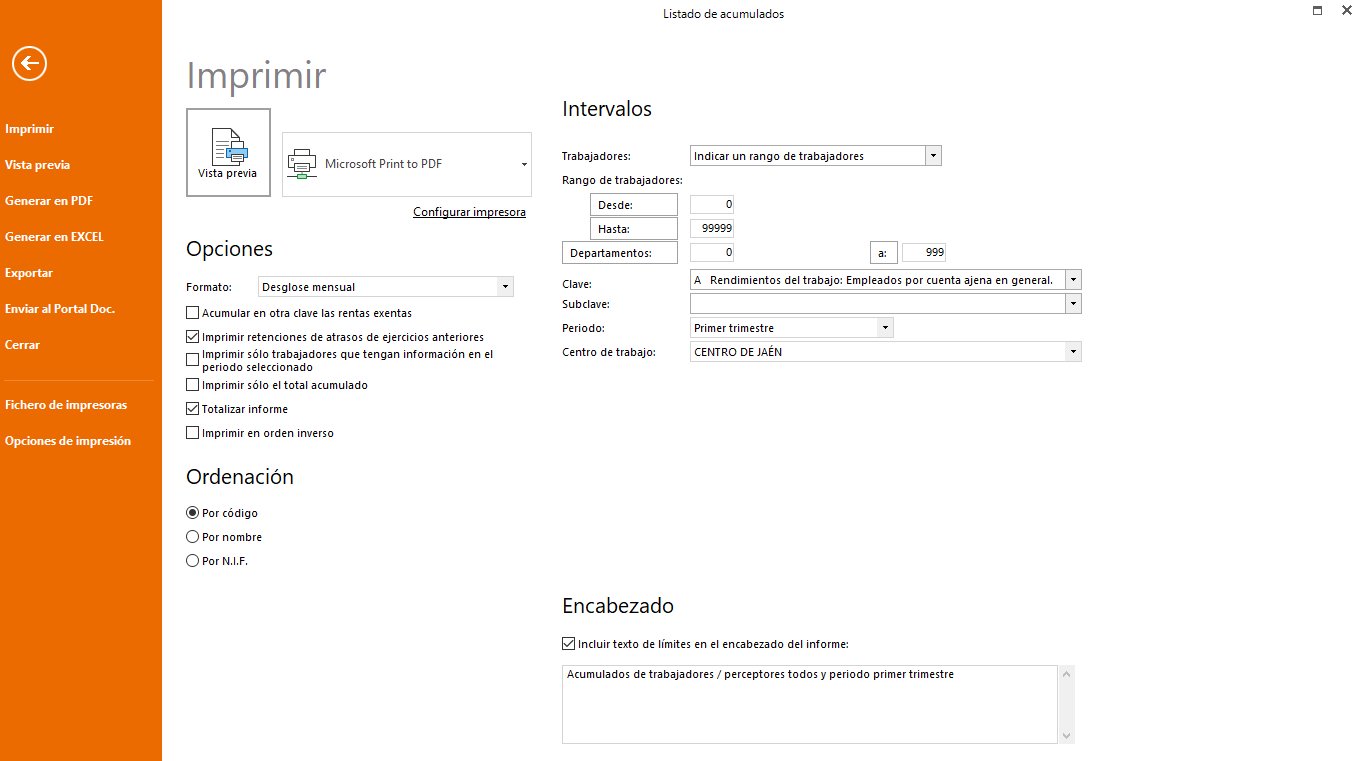This screenshot has height=761, width=1361.
Task: Click the Departamentos start field showing 0
Action: coord(712,252)
